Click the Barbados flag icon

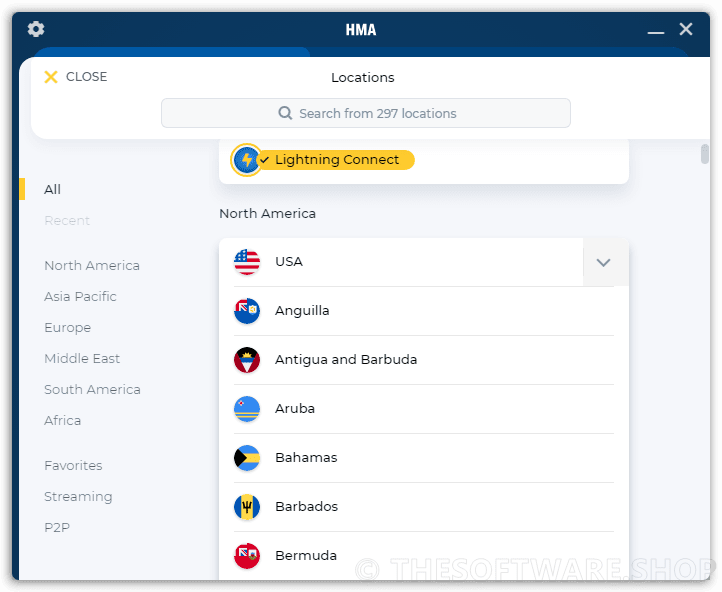[x=247, y=507]
